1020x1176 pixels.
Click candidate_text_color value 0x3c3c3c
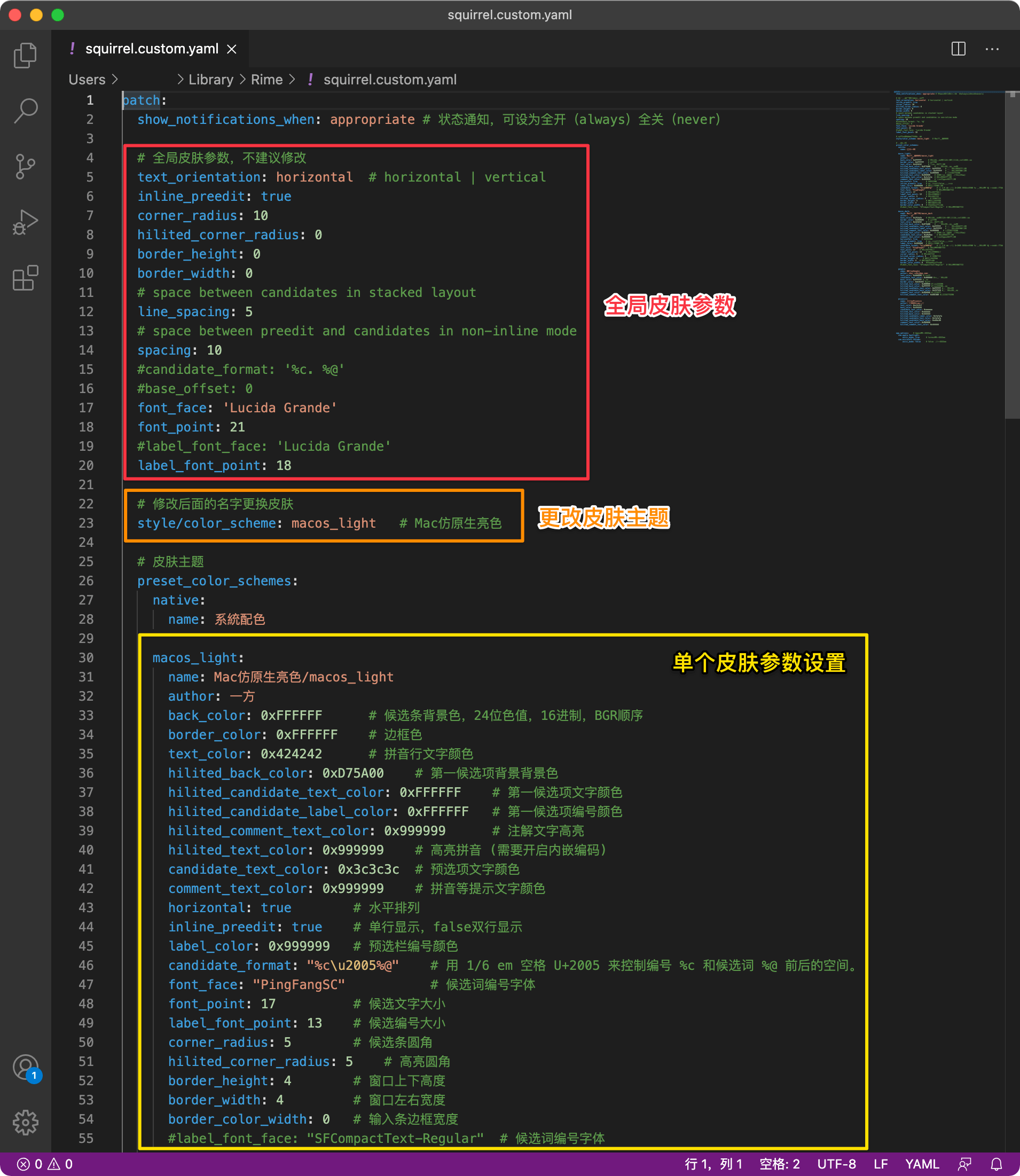(x=369, y=869)
